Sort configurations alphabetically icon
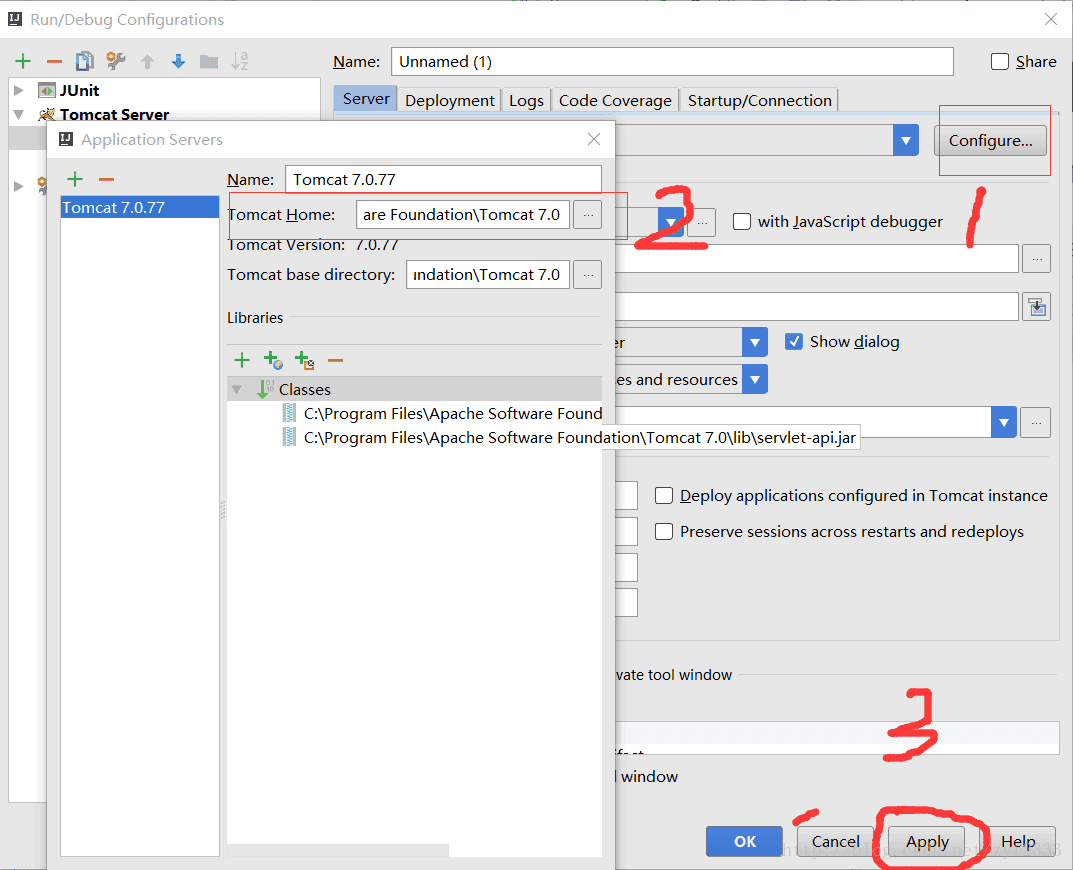This screenshot has width=1073, height=870. pos(240,62)
